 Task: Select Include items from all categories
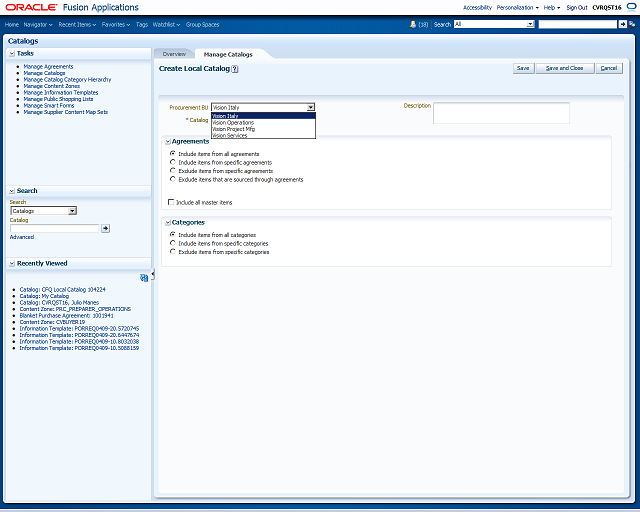click(173, 234)
